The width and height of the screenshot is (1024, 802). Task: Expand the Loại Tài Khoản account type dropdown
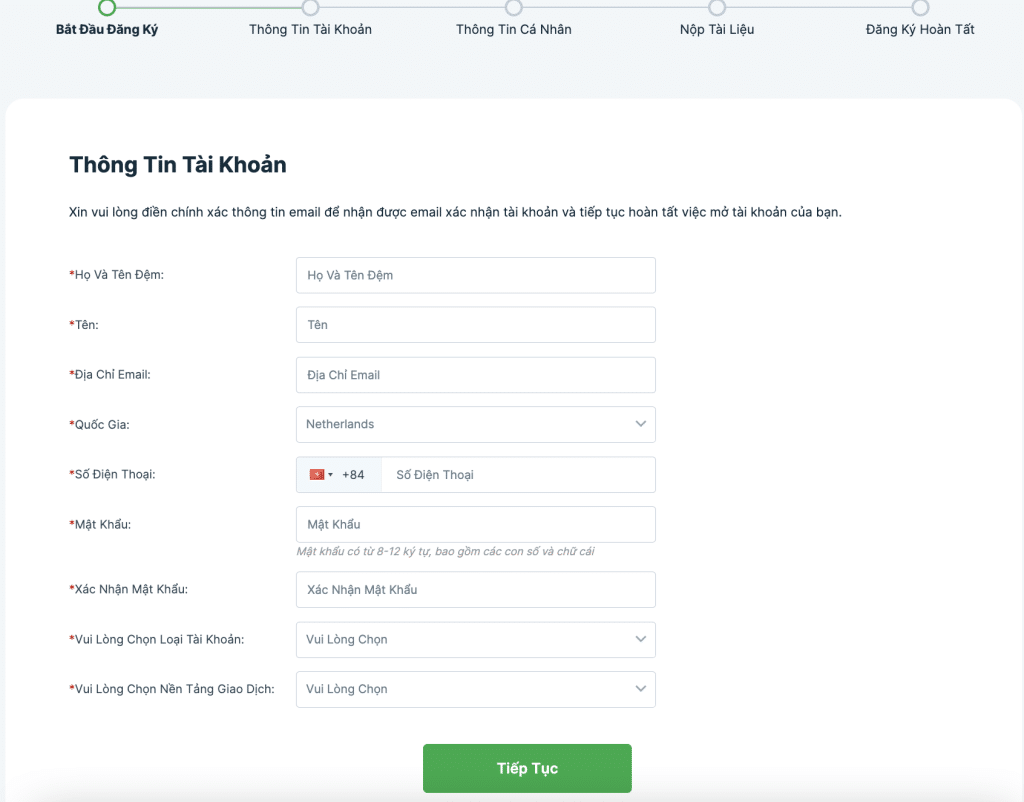tap(475, 639)
